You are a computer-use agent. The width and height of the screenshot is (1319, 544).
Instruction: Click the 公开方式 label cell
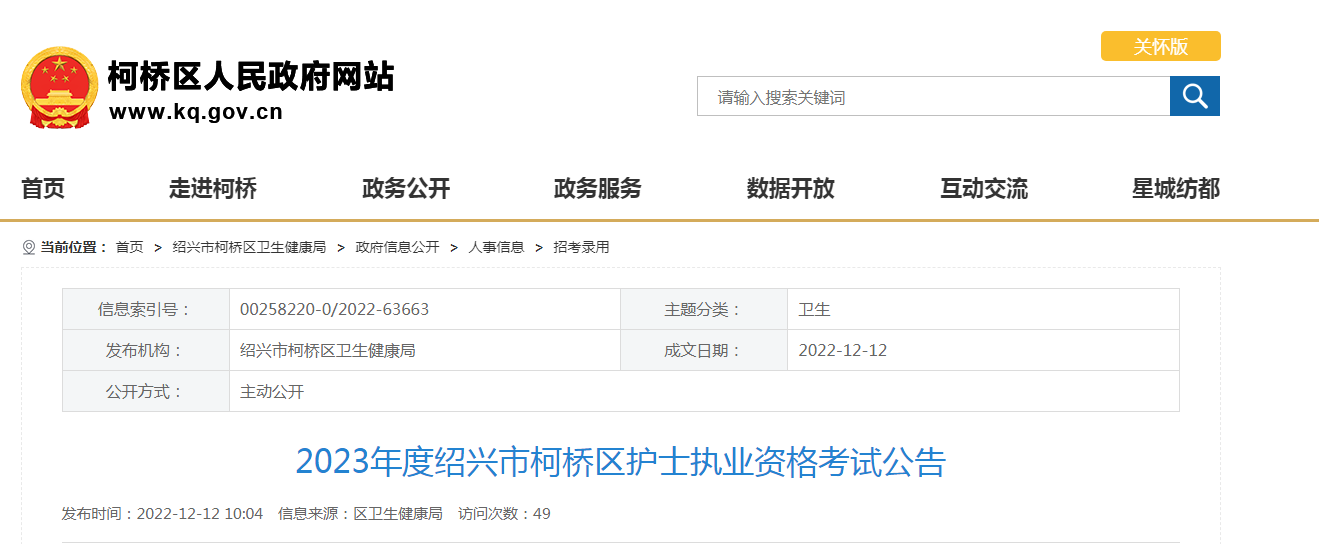click(x=146, y=392)
